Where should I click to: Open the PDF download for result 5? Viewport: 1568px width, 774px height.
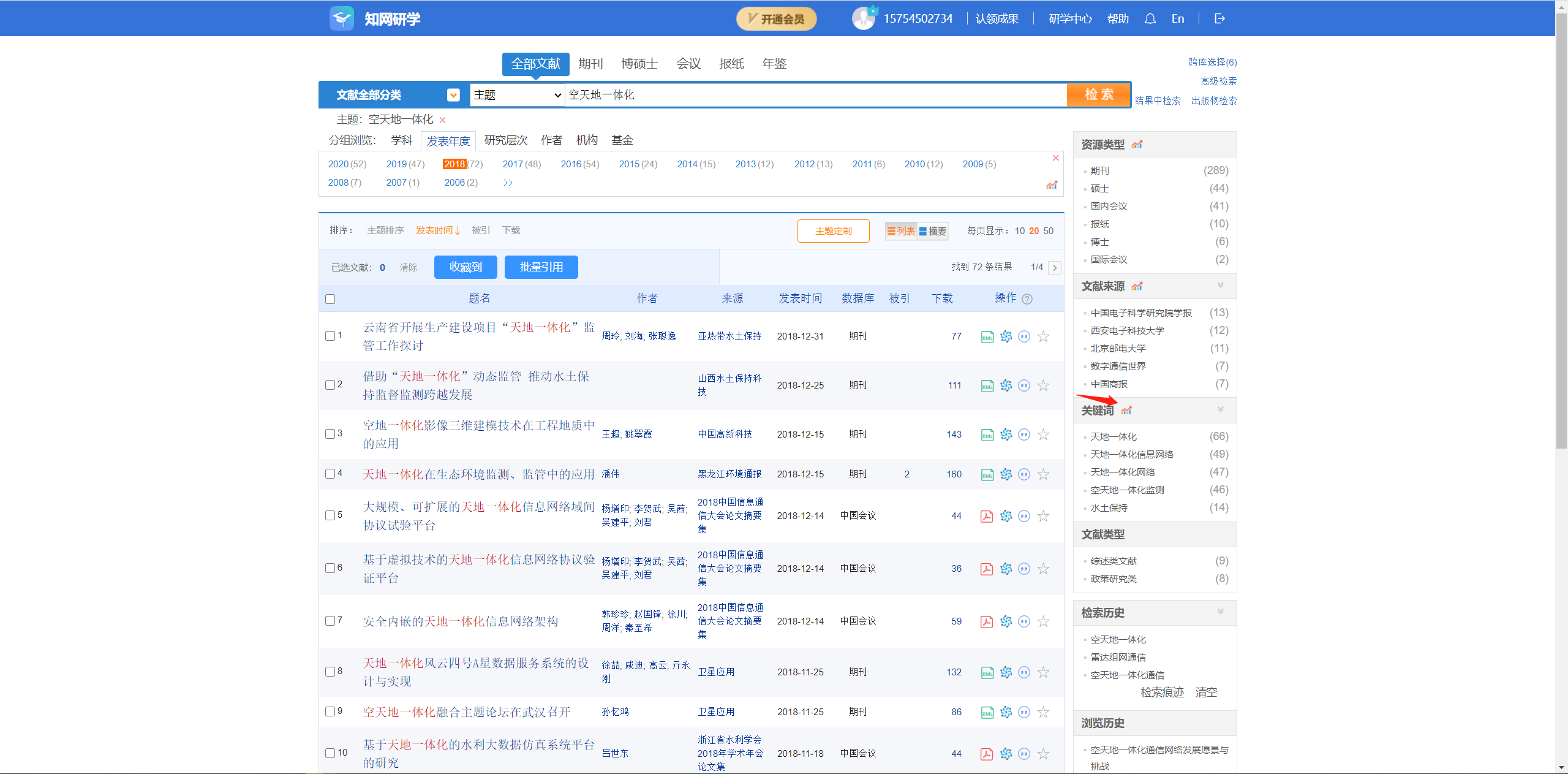point(987,516)
